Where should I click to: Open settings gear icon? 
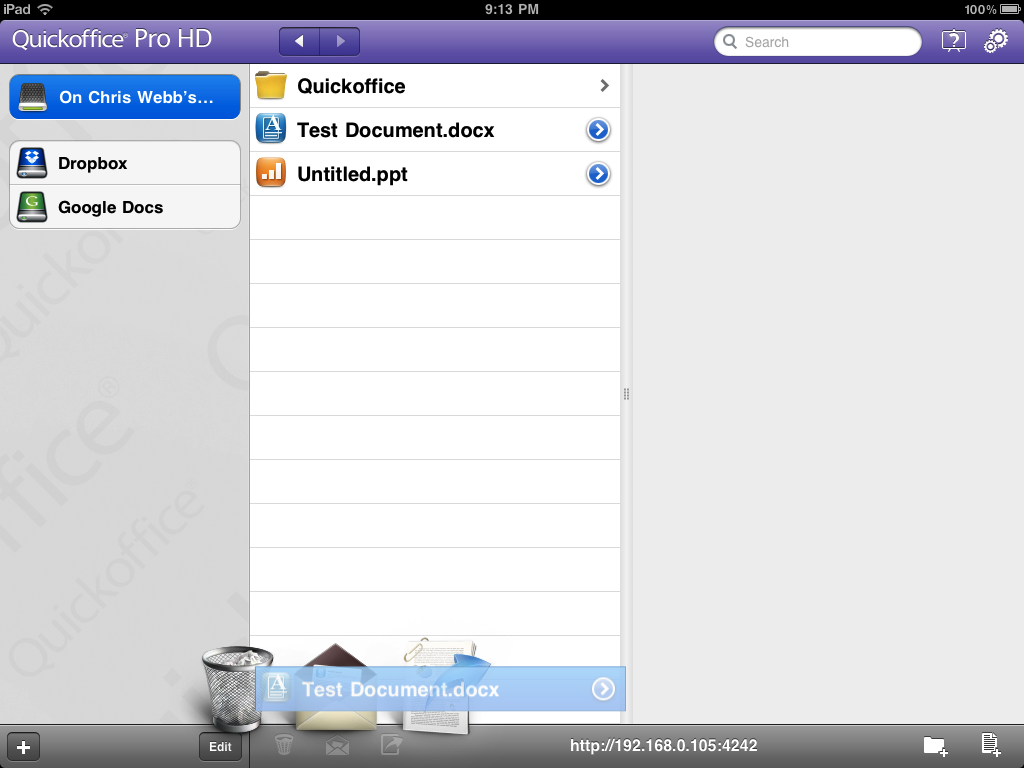(x=996, y=41)
